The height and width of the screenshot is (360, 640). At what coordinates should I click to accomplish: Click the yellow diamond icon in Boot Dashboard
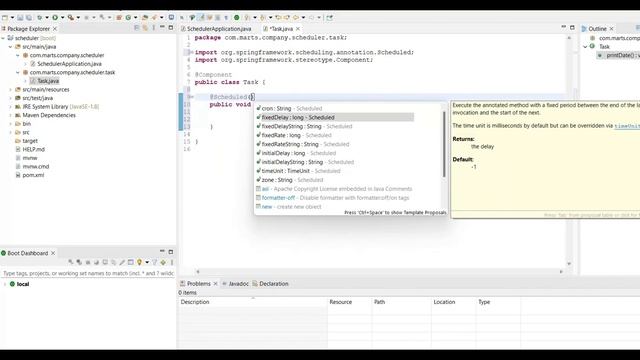[x=163, y=262]
